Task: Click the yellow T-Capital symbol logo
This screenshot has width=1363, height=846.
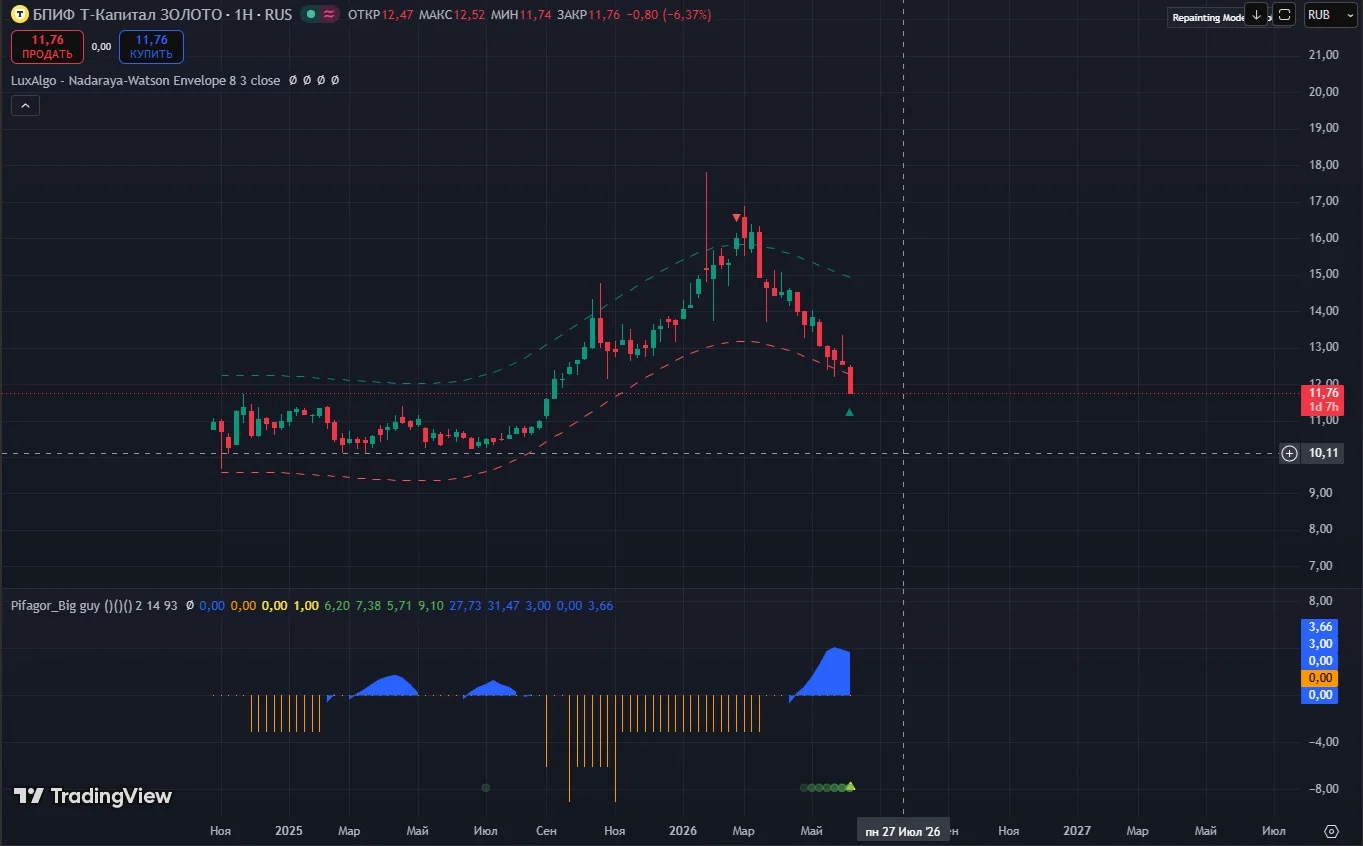Action: pos(18,15)
